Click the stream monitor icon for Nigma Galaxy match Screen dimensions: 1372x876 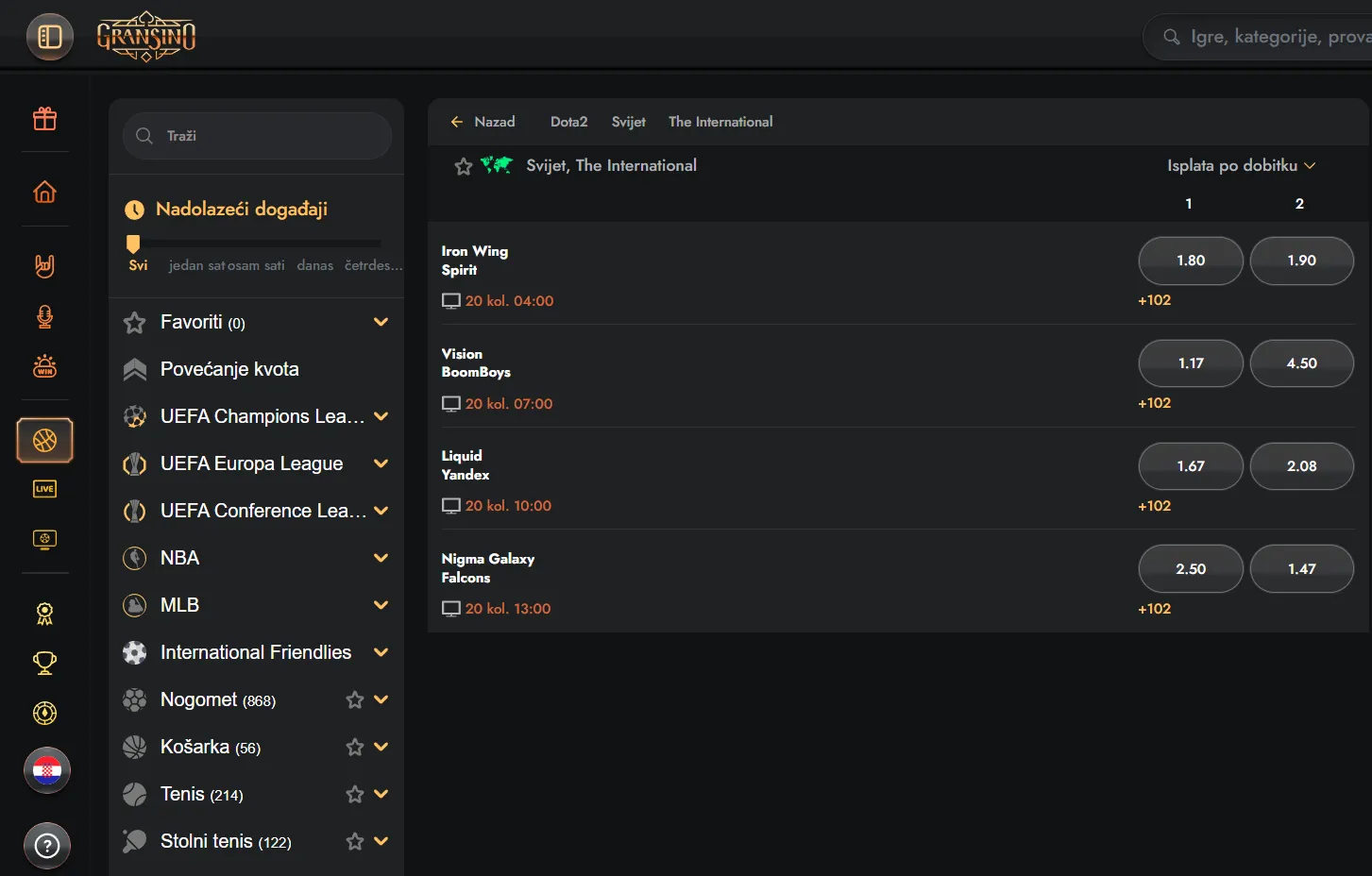coord(451,609)
